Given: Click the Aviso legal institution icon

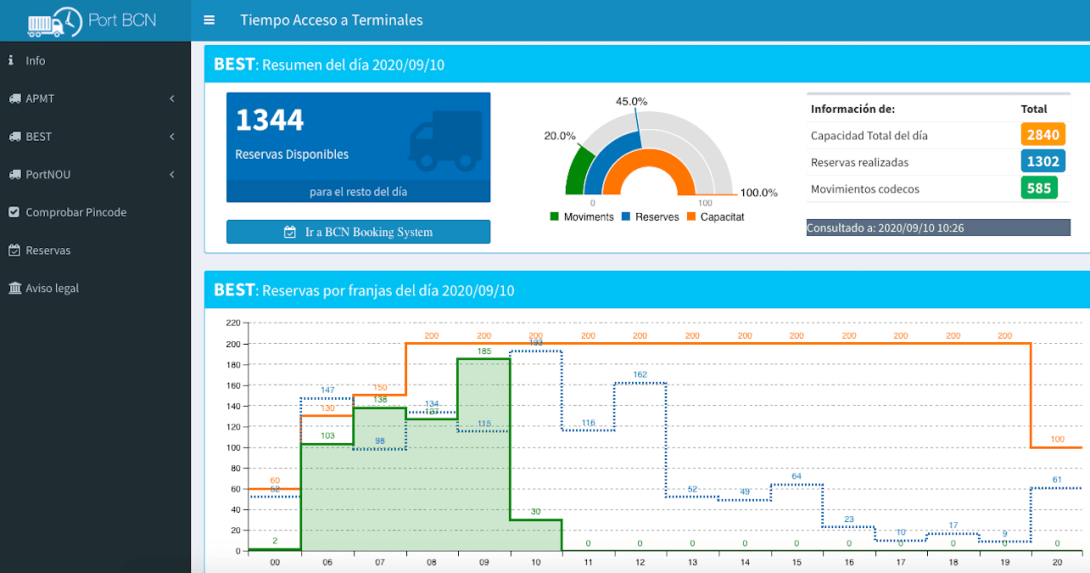Looking at the screenshot, I should click(15, 288).
